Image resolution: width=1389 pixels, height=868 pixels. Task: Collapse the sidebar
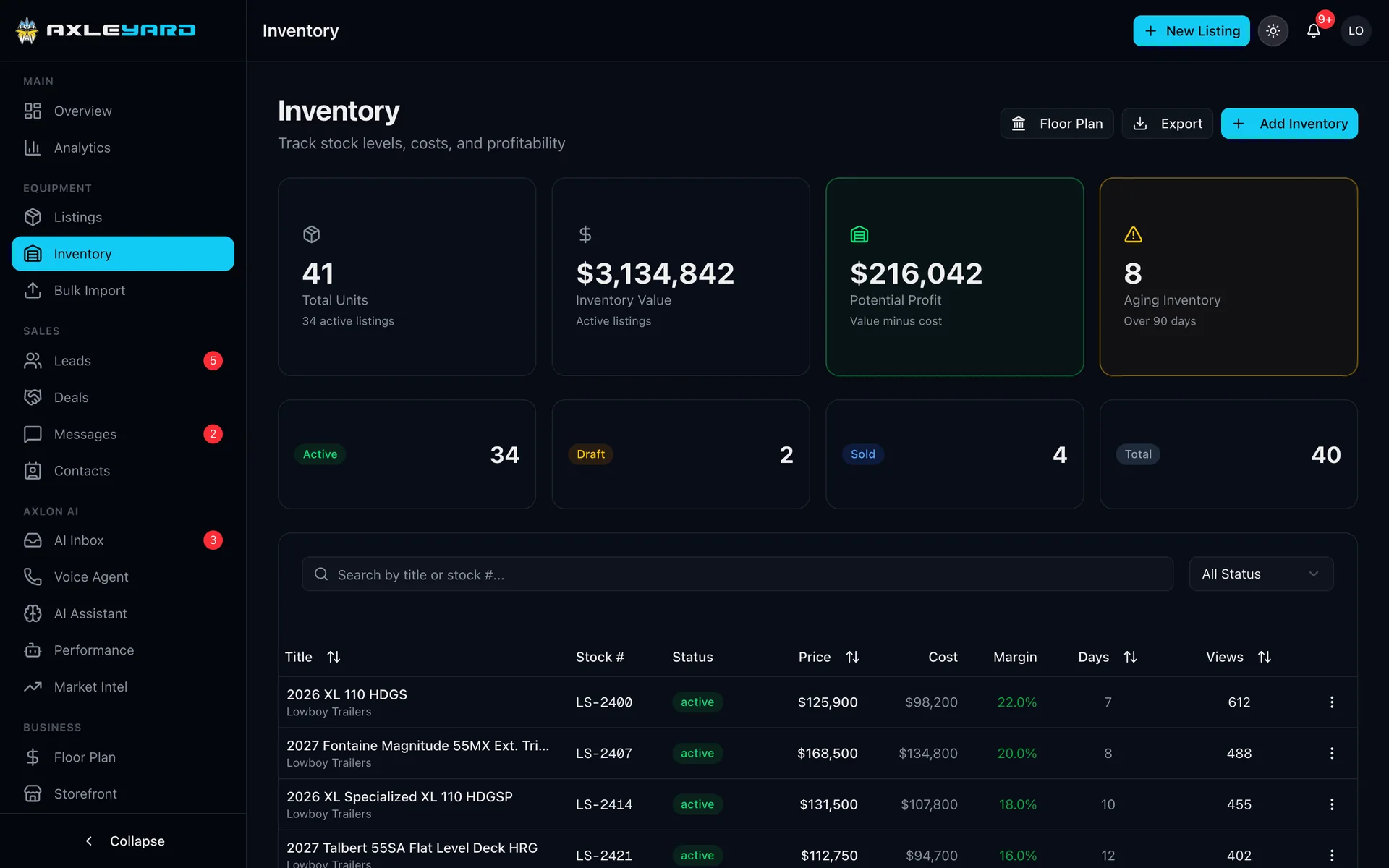123,841
